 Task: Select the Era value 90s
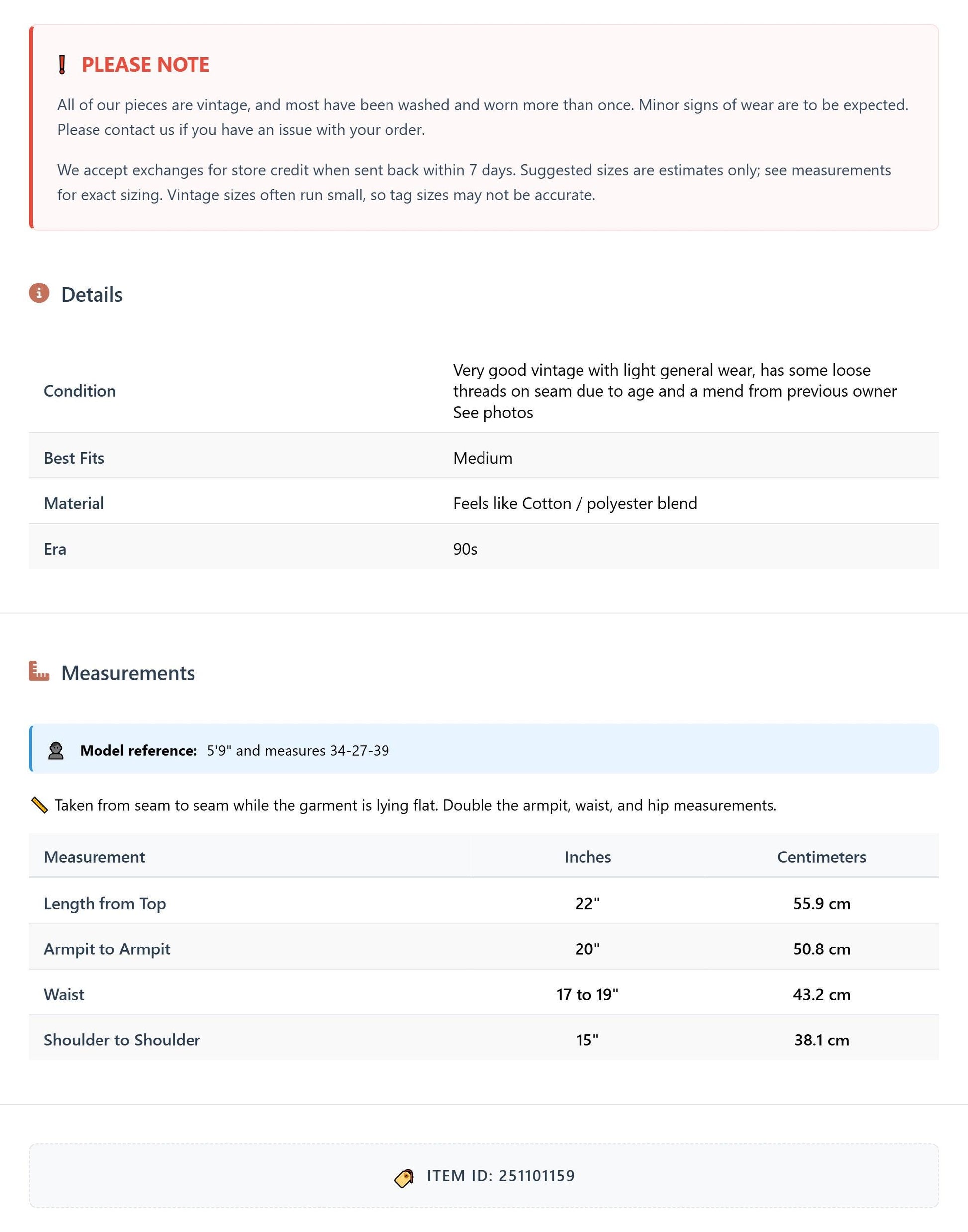pyautogui.click(x=465, y=549)
